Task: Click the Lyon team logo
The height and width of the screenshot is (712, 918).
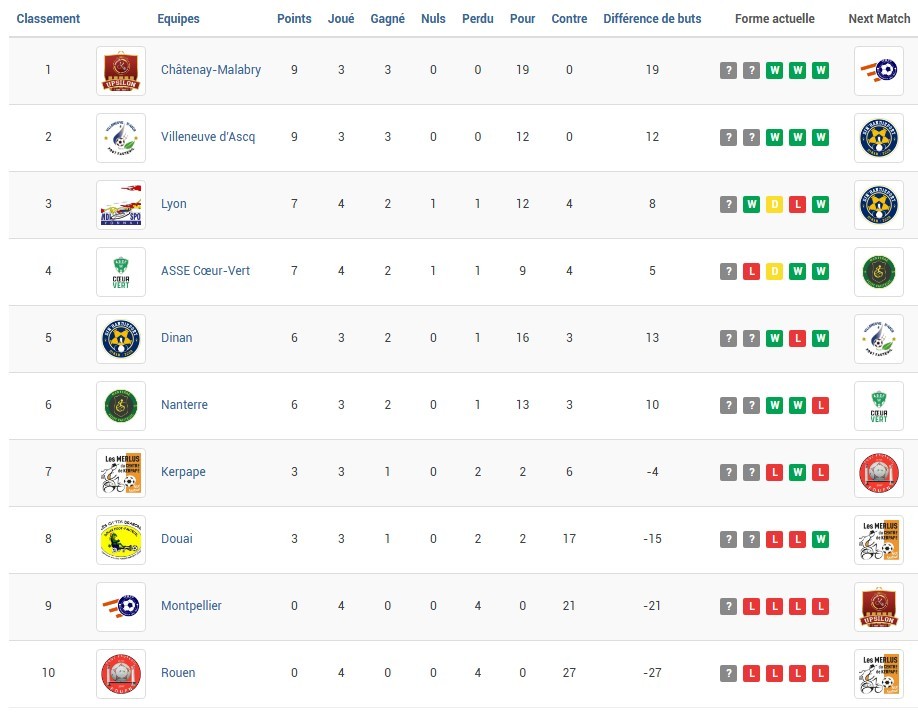Action: tap(121, 204)
